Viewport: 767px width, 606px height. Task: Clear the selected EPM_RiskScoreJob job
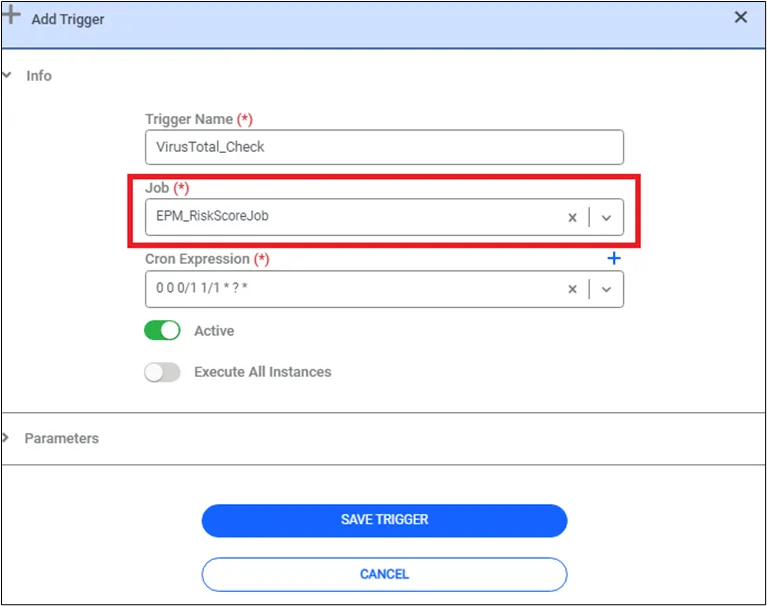tap(572, 217)
